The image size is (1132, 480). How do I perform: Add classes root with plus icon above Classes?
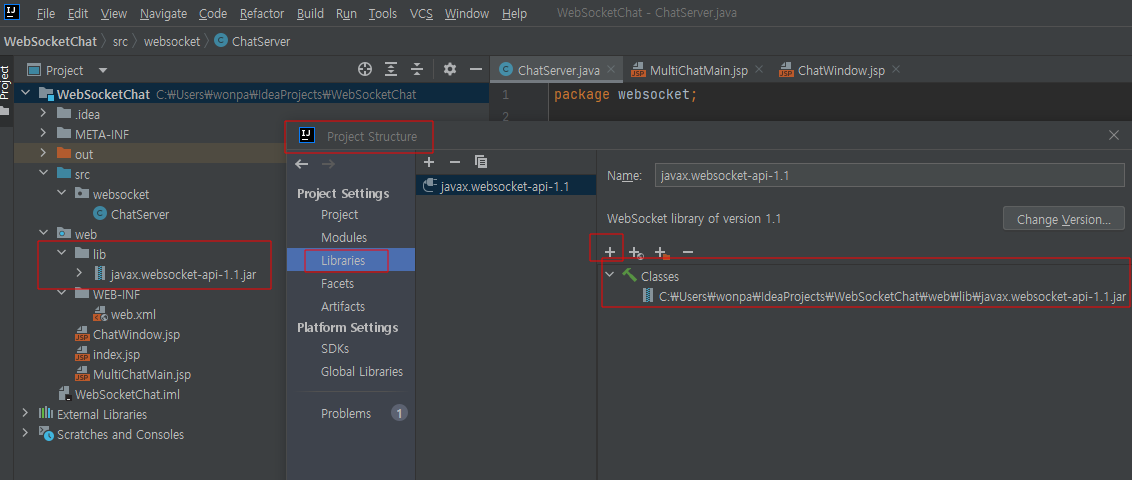609,252
